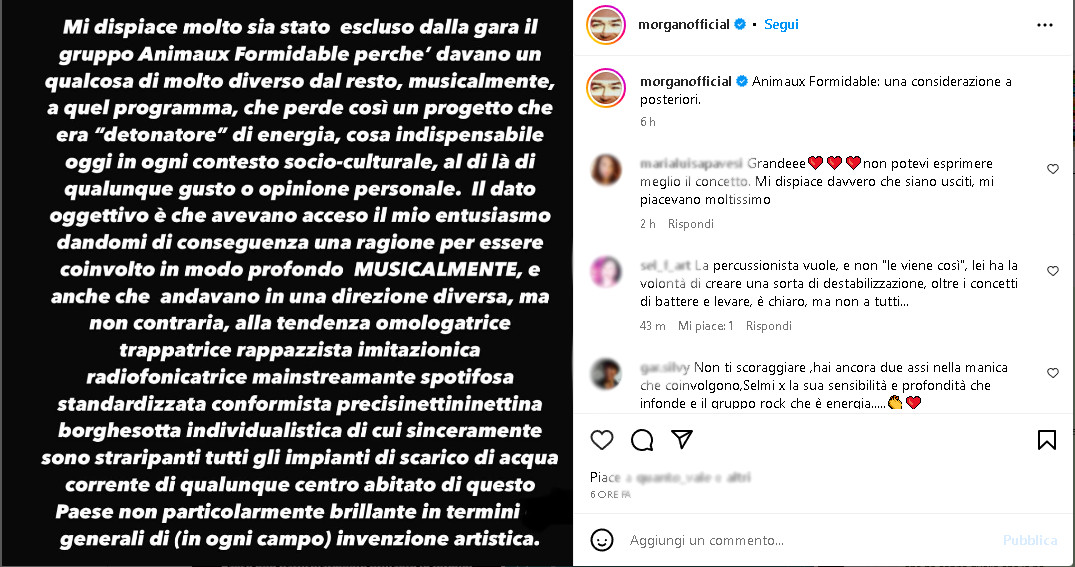
Task: Like the percussionista comment heart
Action: click(x=1053, y=271)
